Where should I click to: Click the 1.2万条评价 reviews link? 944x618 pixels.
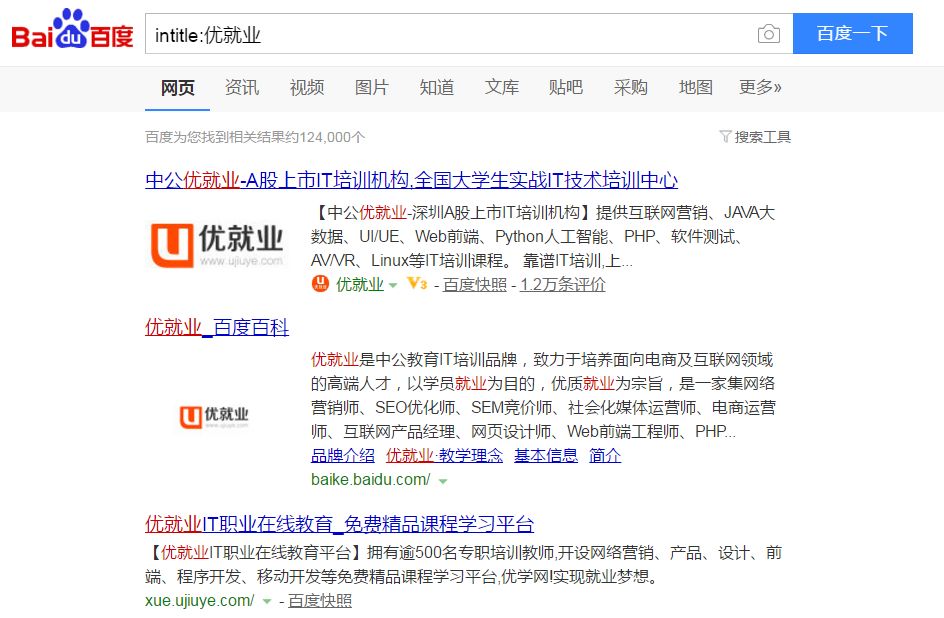click(x=562, y=284)
